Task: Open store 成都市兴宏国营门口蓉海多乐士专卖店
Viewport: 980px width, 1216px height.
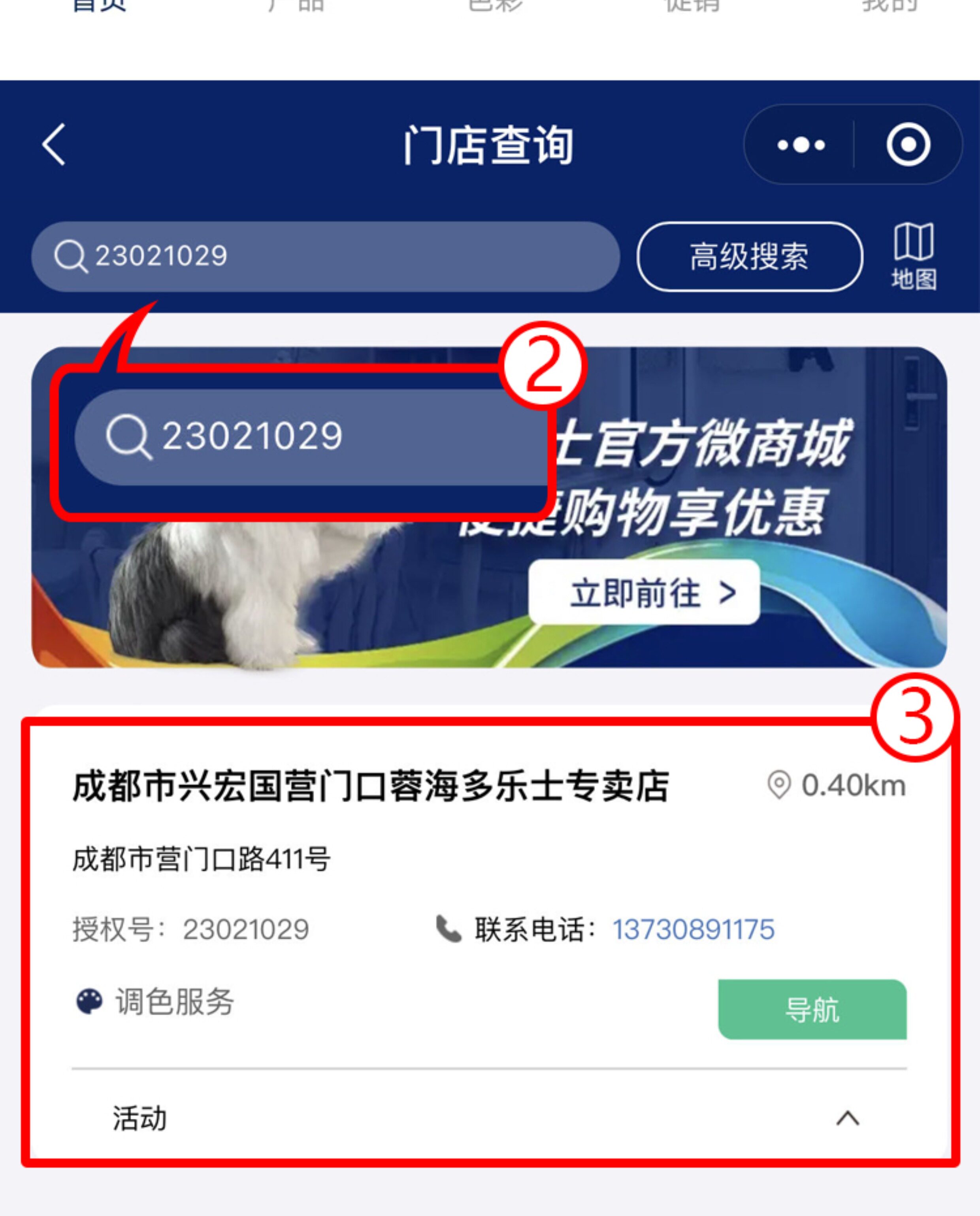Action: click(371, 785)
